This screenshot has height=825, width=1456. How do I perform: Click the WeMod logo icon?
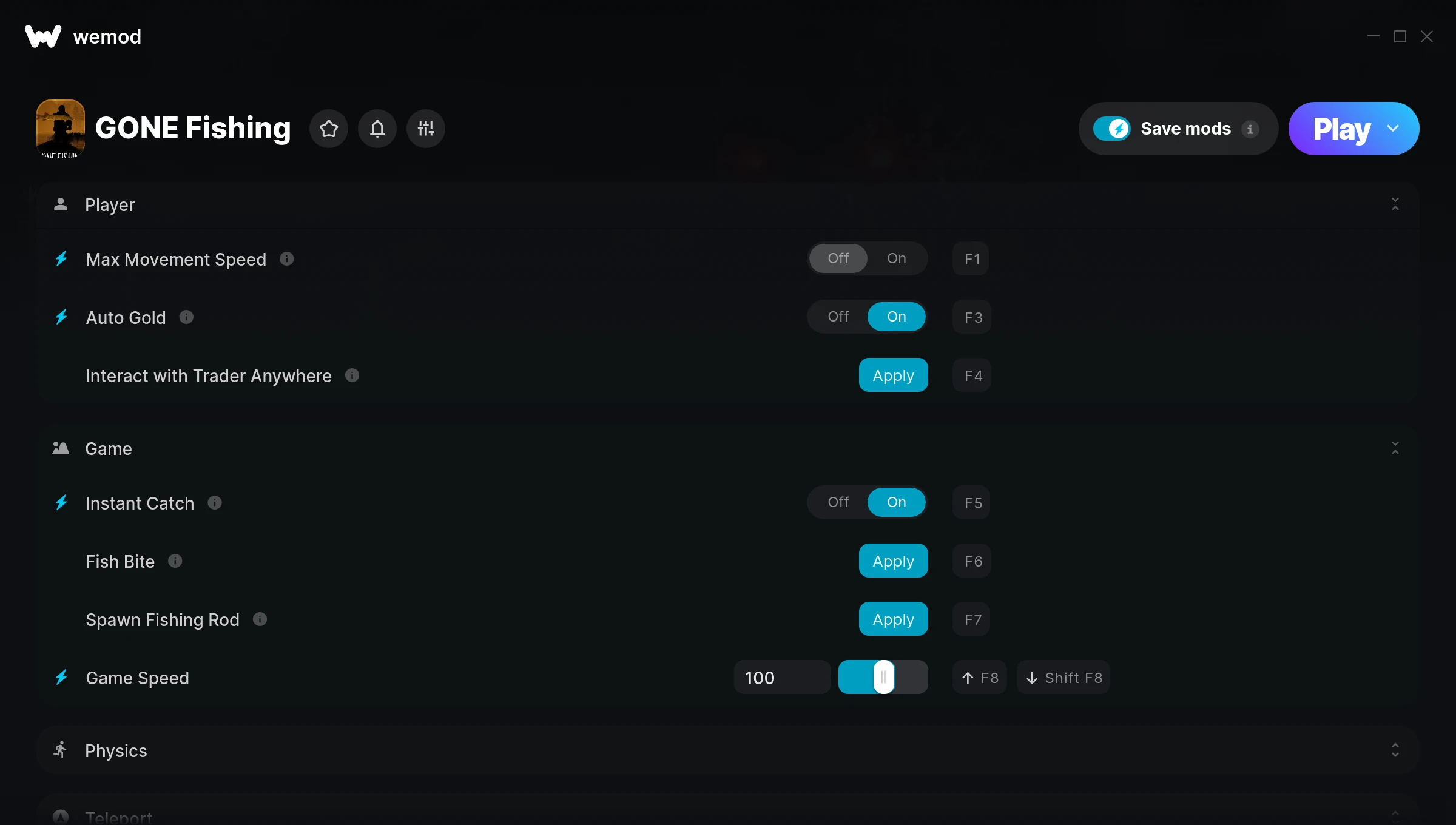click(x=43, y=36)
